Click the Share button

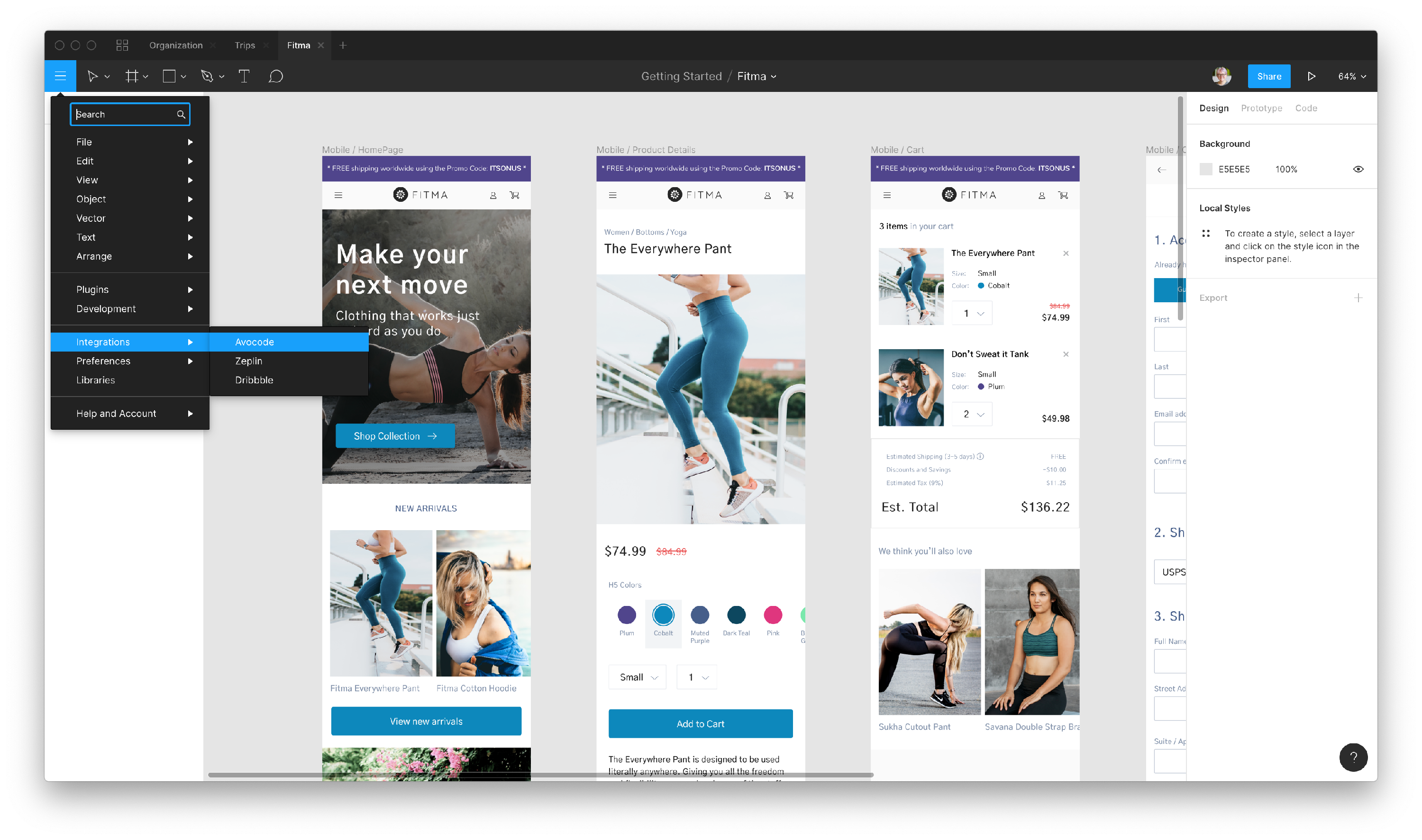click(x=1268, y=76)
